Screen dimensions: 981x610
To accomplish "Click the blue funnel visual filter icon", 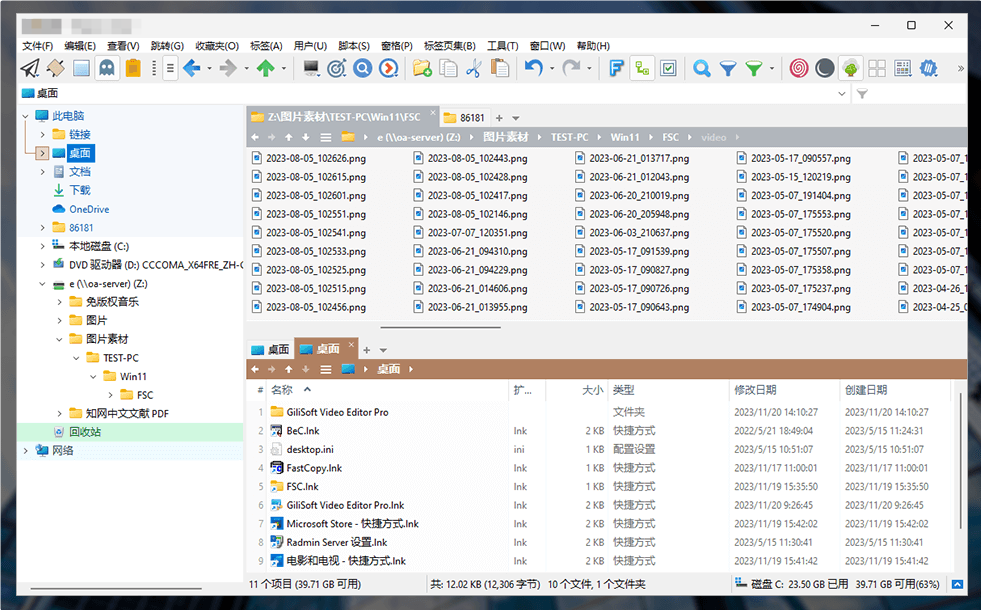I will click(728, 68).
